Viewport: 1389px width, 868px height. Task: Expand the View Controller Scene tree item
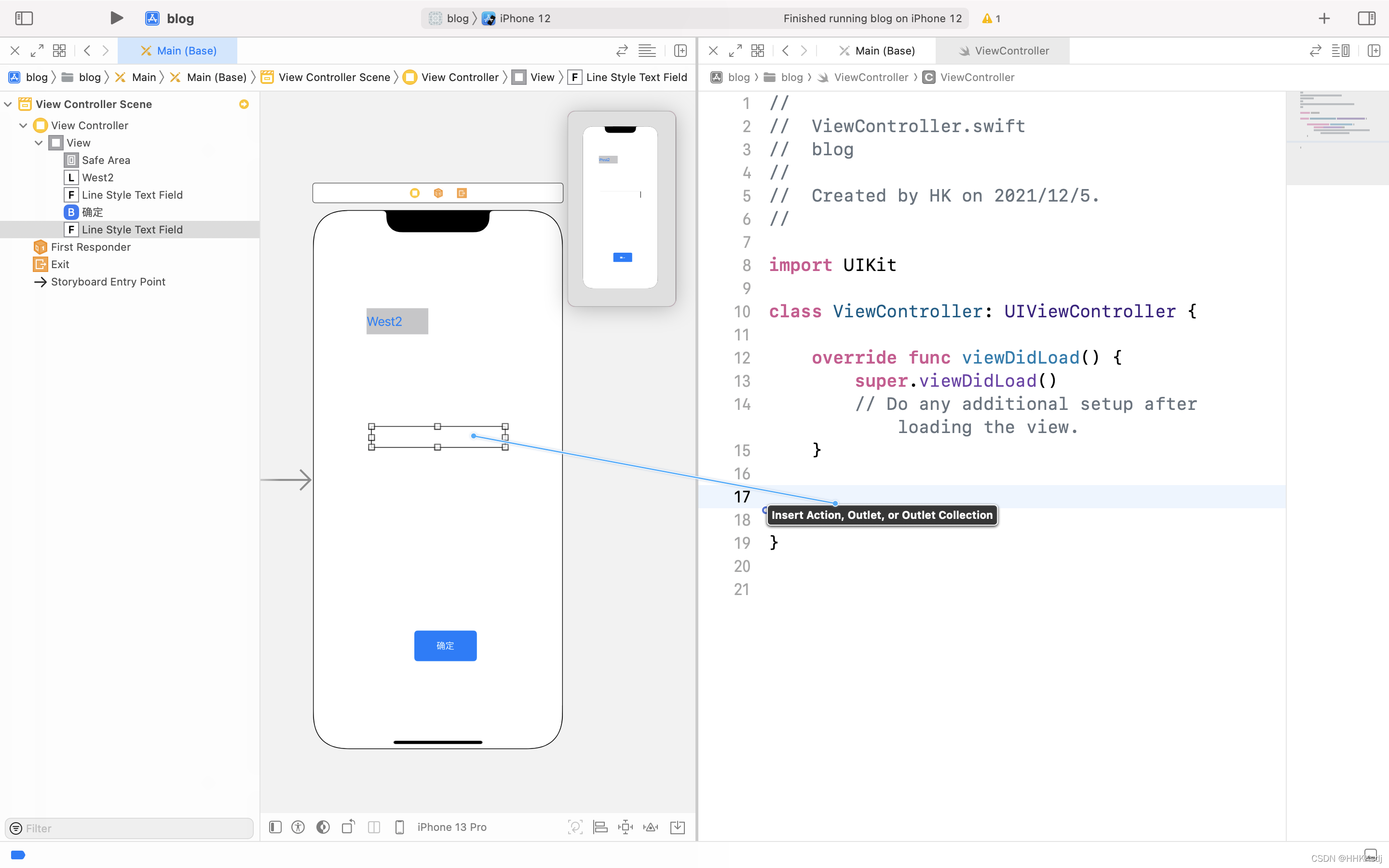[7, 104]
